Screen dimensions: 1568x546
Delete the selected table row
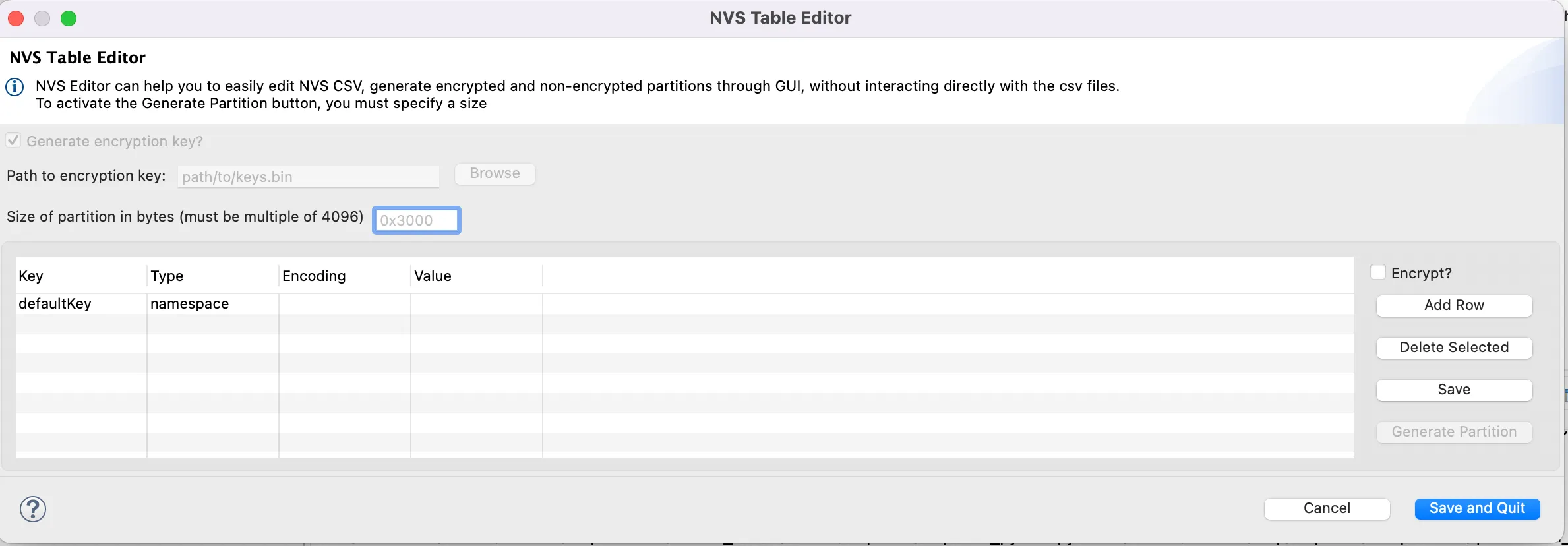tap(1454, 348)
